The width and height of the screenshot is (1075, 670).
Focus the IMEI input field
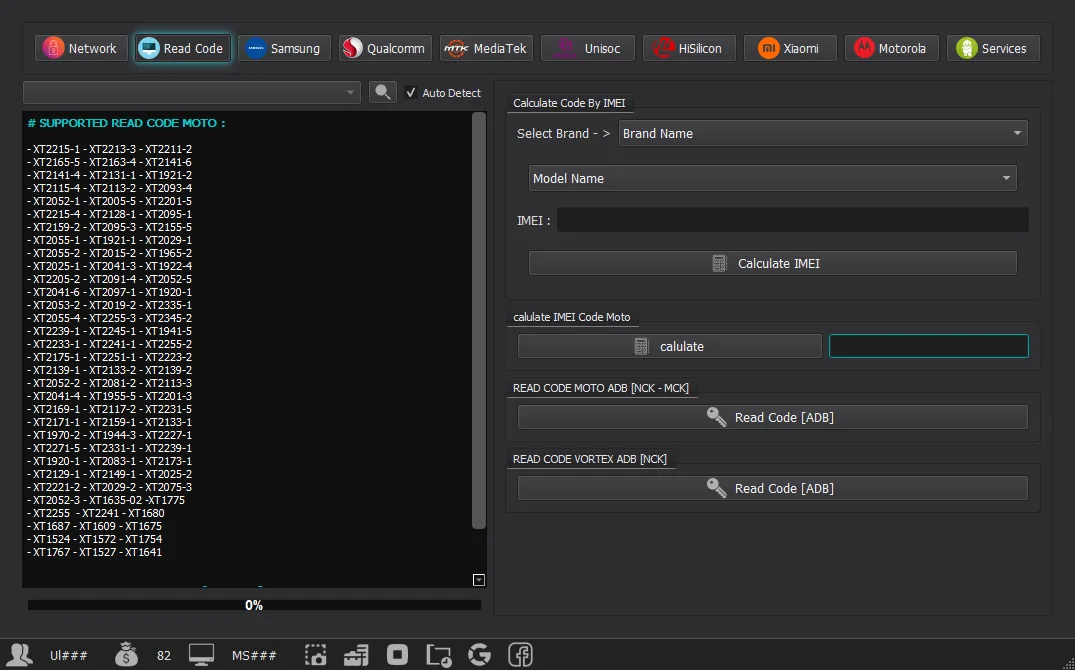(793, 220)
